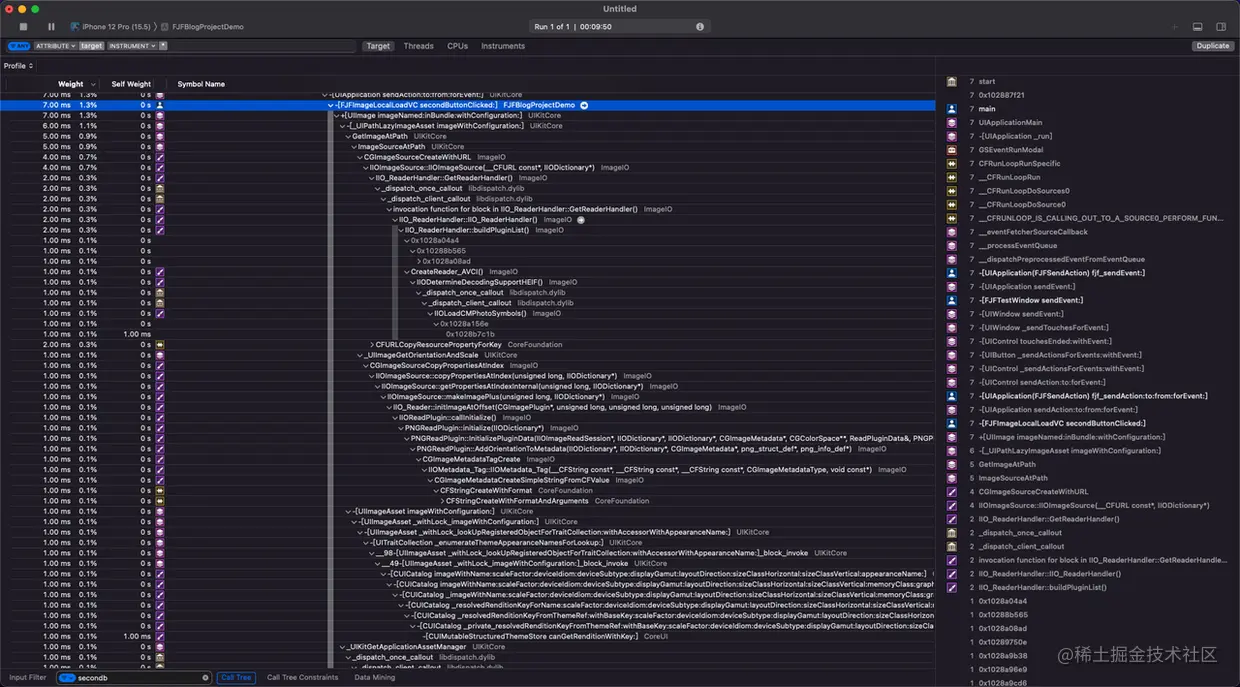The height and width of the screenshot is (687, 1240).
Task: Collapse the secondButtonClicked tree row
Action: tap(332, 105)
